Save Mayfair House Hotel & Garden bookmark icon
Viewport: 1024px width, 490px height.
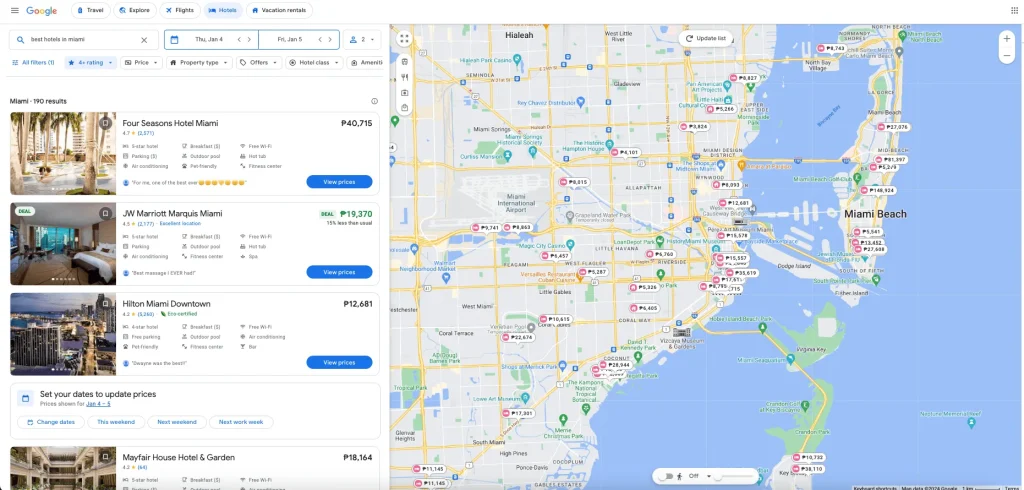105,457
